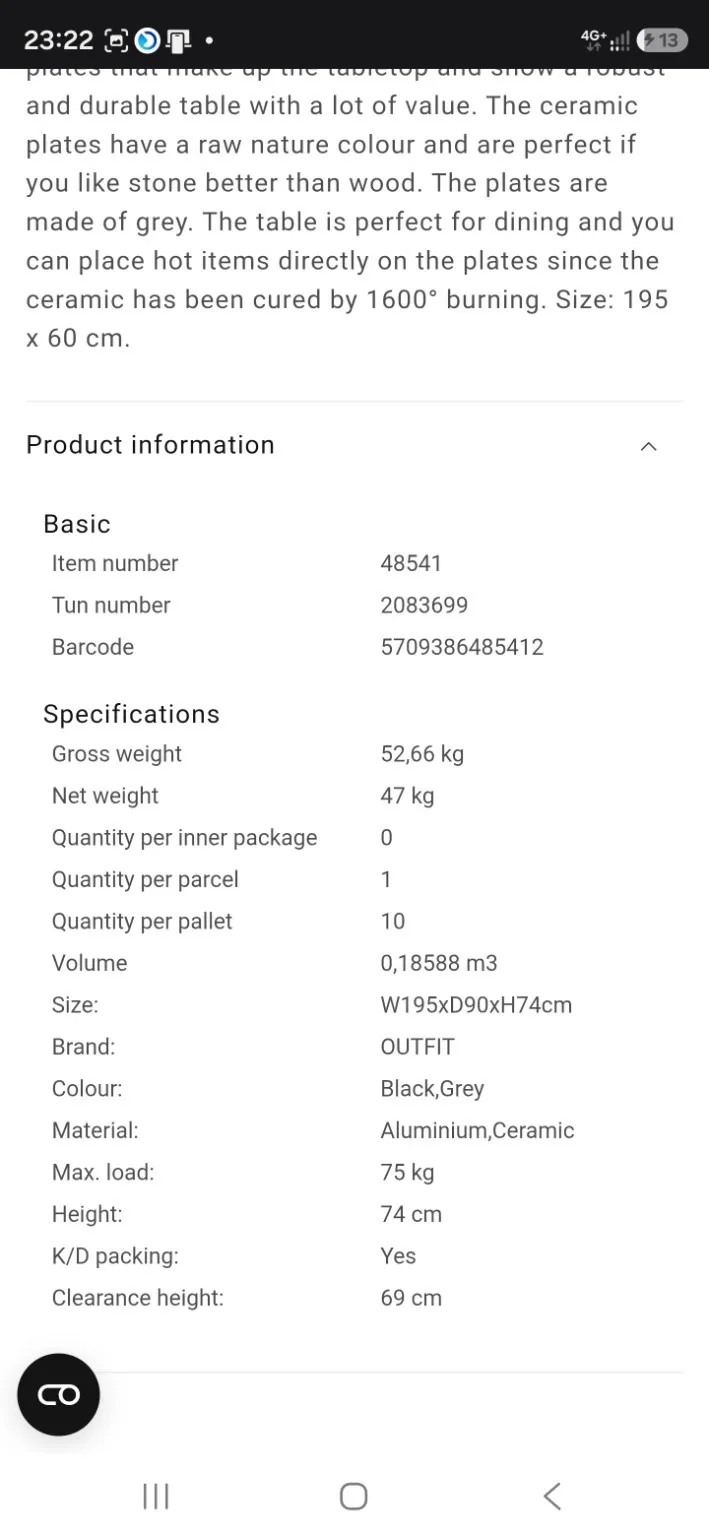Tap the Android home button

(354, 1496)
